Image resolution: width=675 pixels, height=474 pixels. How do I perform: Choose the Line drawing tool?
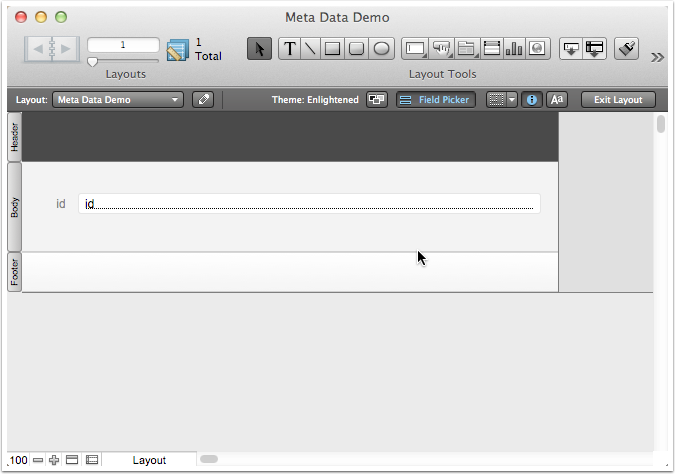(311, 49)
